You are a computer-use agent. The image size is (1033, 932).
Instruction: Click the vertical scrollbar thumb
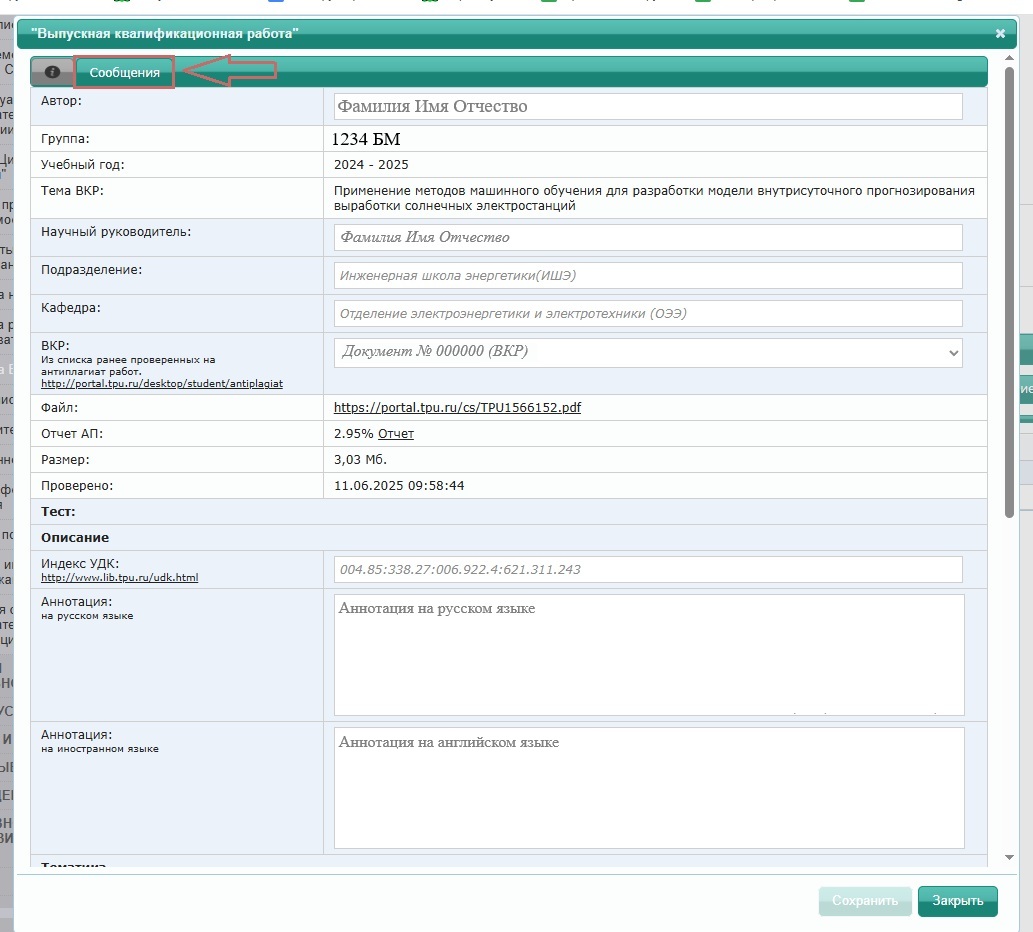pyautogui.click(x=1009, y=292)
